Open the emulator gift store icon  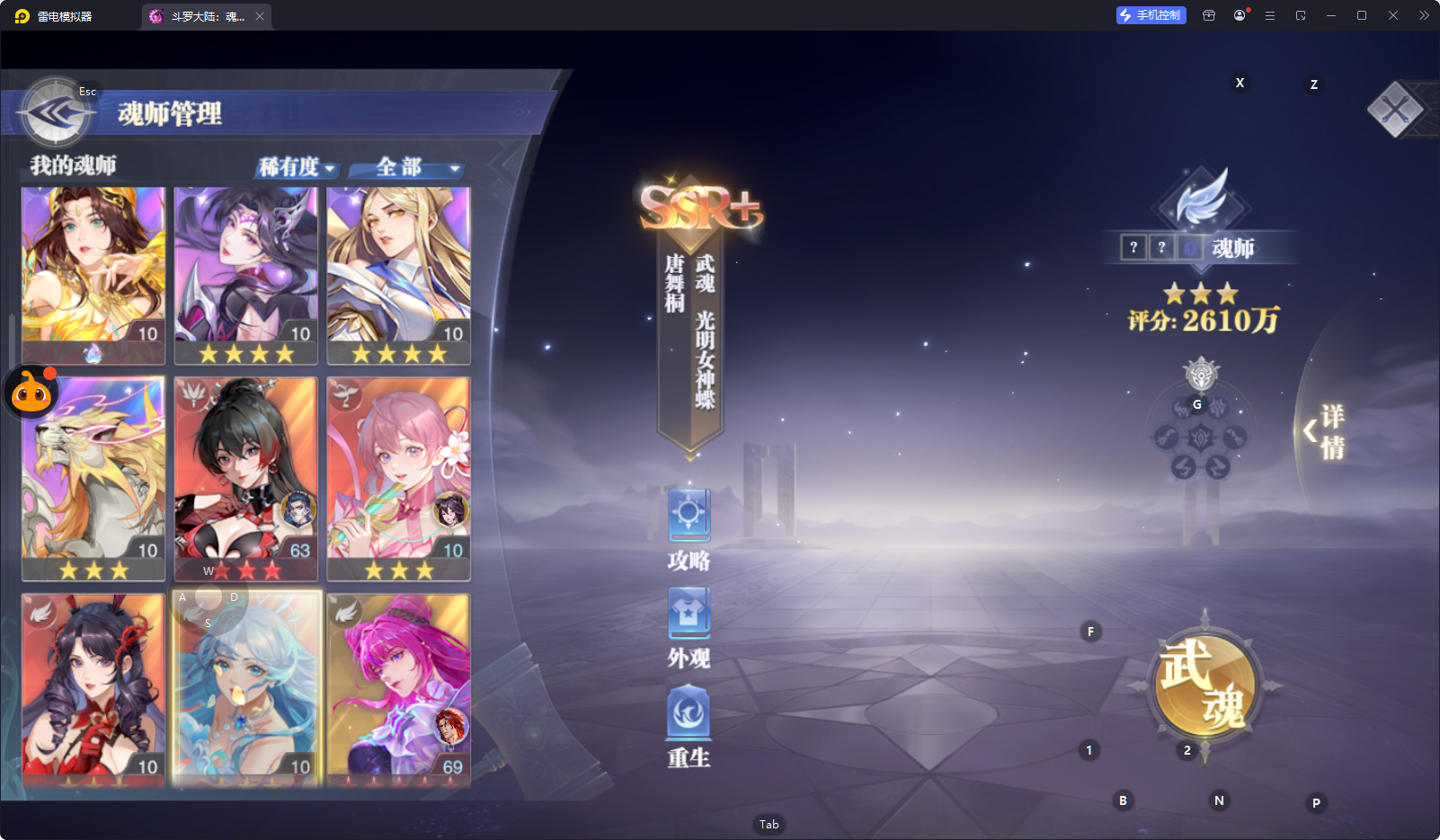[x=1209, y=15]
